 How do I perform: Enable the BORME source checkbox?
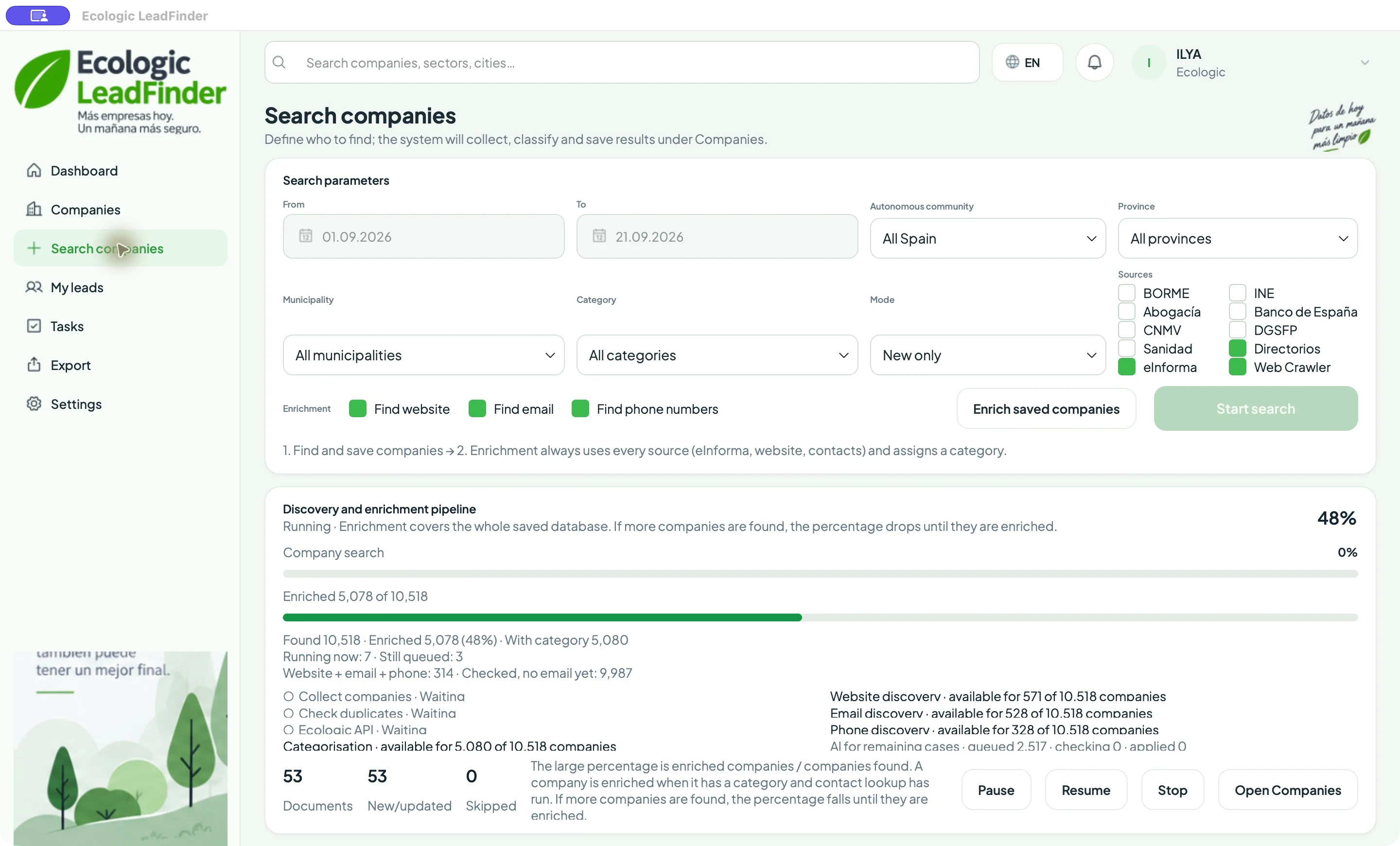click(1126, 293)
